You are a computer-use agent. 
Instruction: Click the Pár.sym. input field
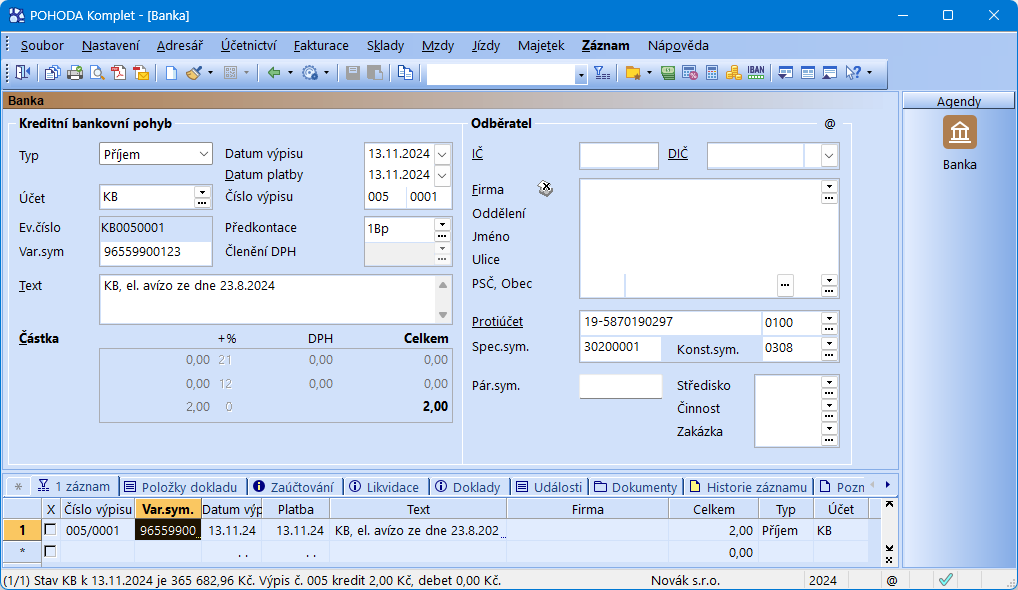tap(620, 386)
